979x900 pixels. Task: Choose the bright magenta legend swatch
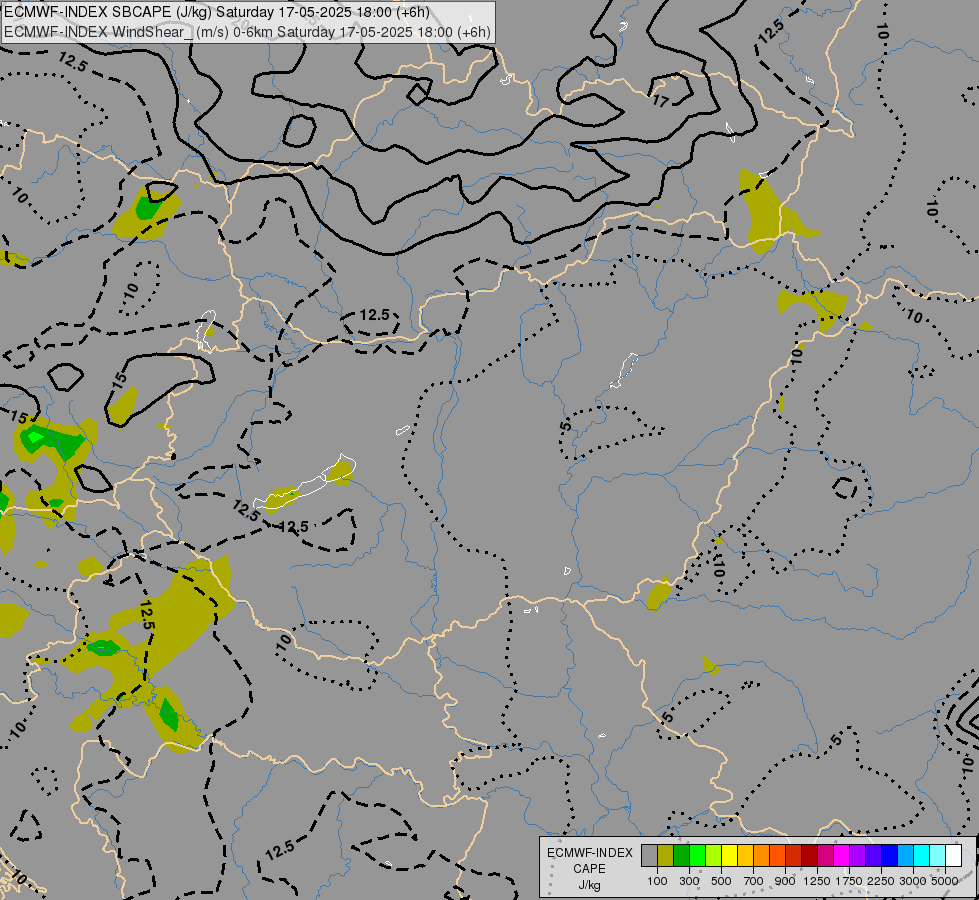click(842, 856)
